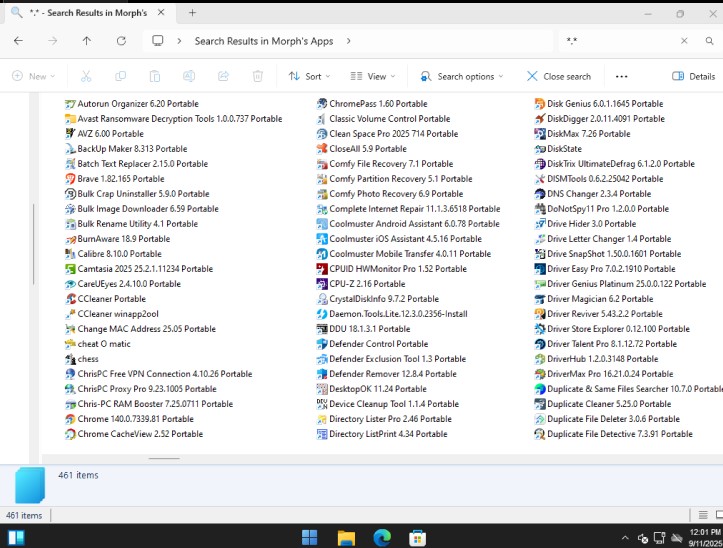The height and width of the screenshot is (548, 723).
Task: Click the Paste toolbar icon
Action: click(155, 76)
